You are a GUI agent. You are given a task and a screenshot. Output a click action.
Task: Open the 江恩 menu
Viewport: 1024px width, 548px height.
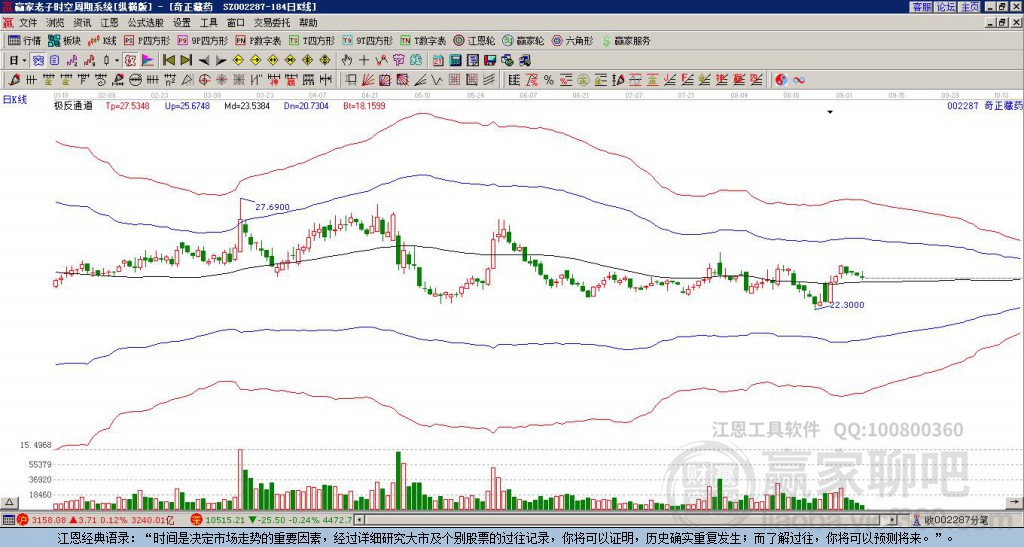[109, 23]
